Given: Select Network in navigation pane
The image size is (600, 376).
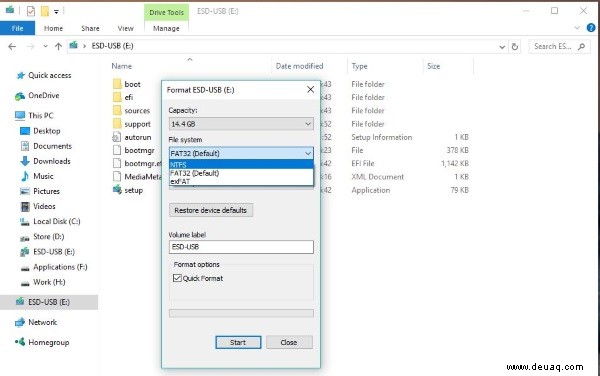Looking at the screenshot, I should tap(42, 322).
